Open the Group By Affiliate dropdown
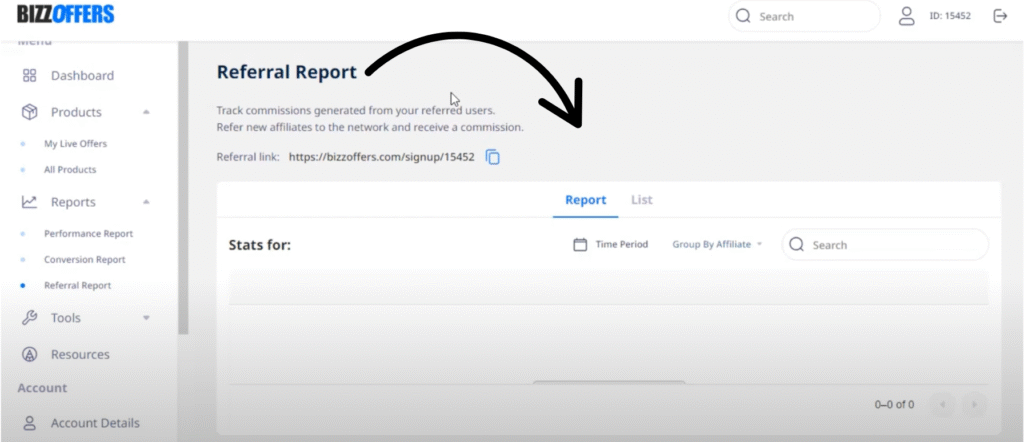The image size is (1024, 442). click(x=717, y=245)
